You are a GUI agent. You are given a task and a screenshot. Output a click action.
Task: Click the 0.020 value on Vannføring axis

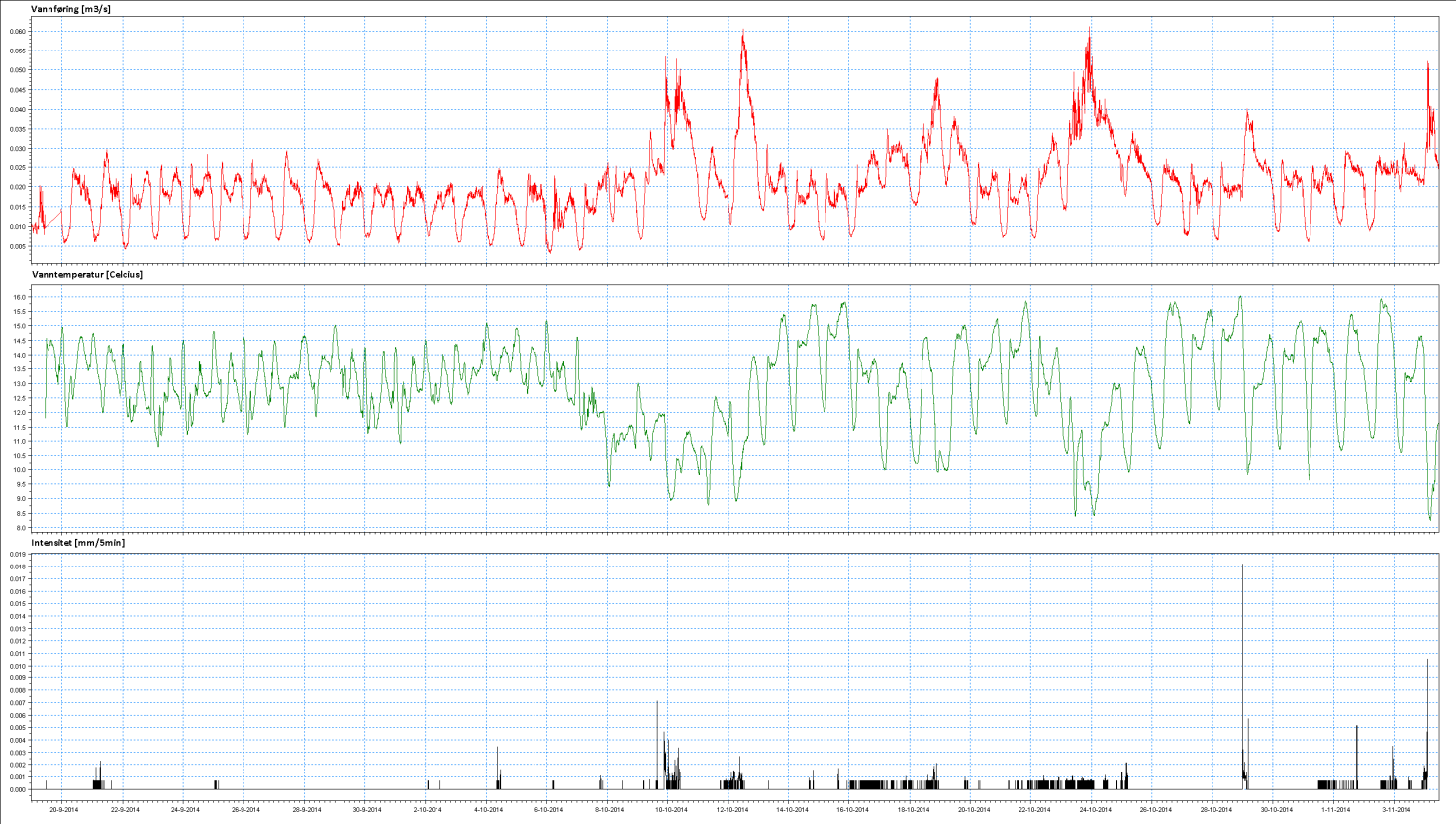point(18,187)
